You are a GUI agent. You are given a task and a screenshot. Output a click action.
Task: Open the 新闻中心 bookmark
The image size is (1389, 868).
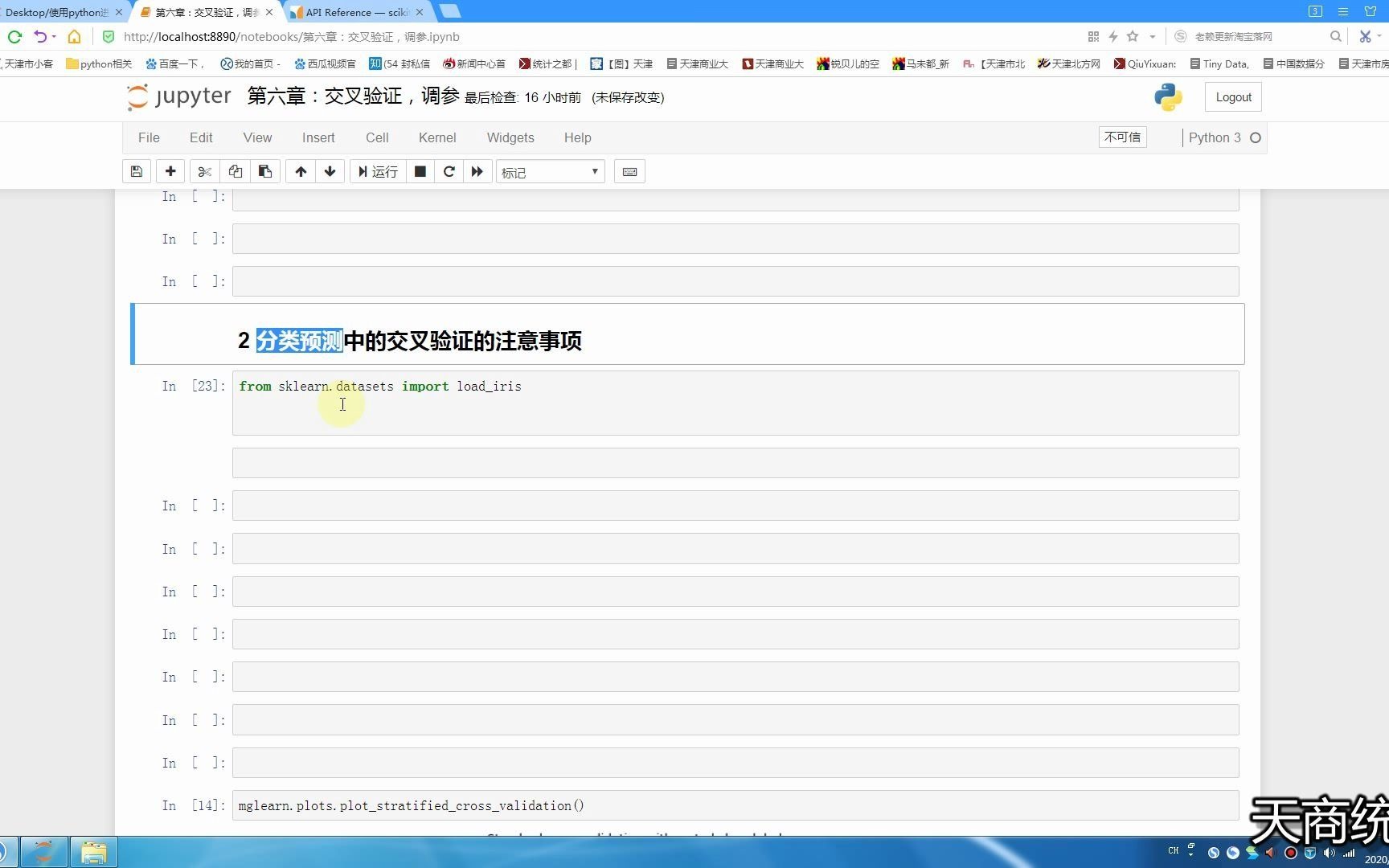[x=474, y=63]
